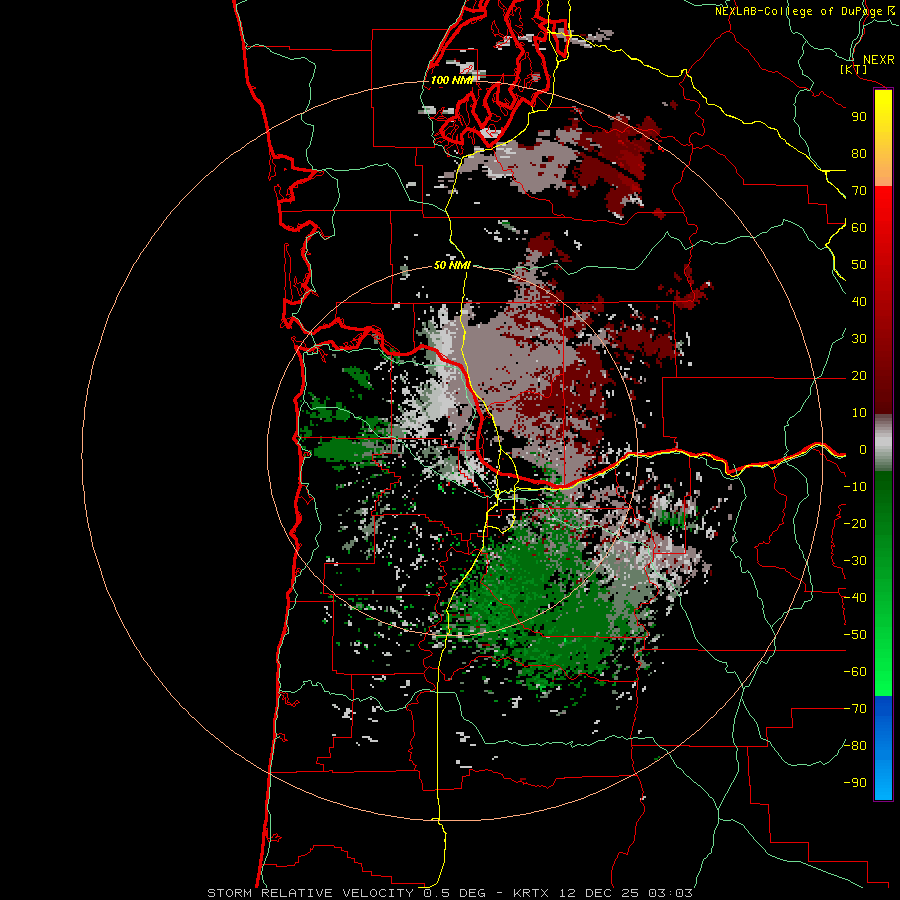Click the positive "40" scale value
This screenshot has width=900, height=900.
[x=859, y=301]
